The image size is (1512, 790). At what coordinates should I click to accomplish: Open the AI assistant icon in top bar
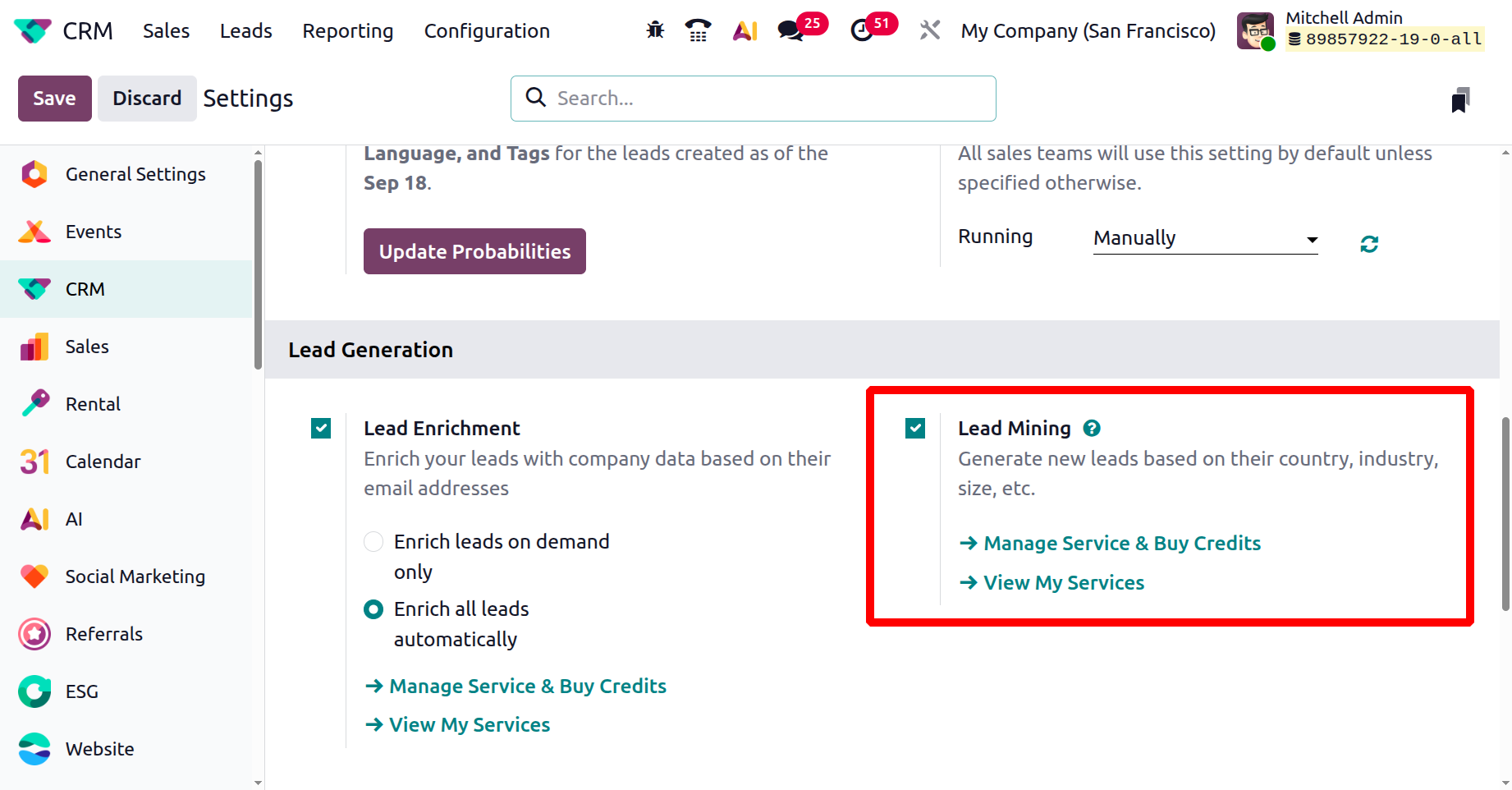click(745, 30)
